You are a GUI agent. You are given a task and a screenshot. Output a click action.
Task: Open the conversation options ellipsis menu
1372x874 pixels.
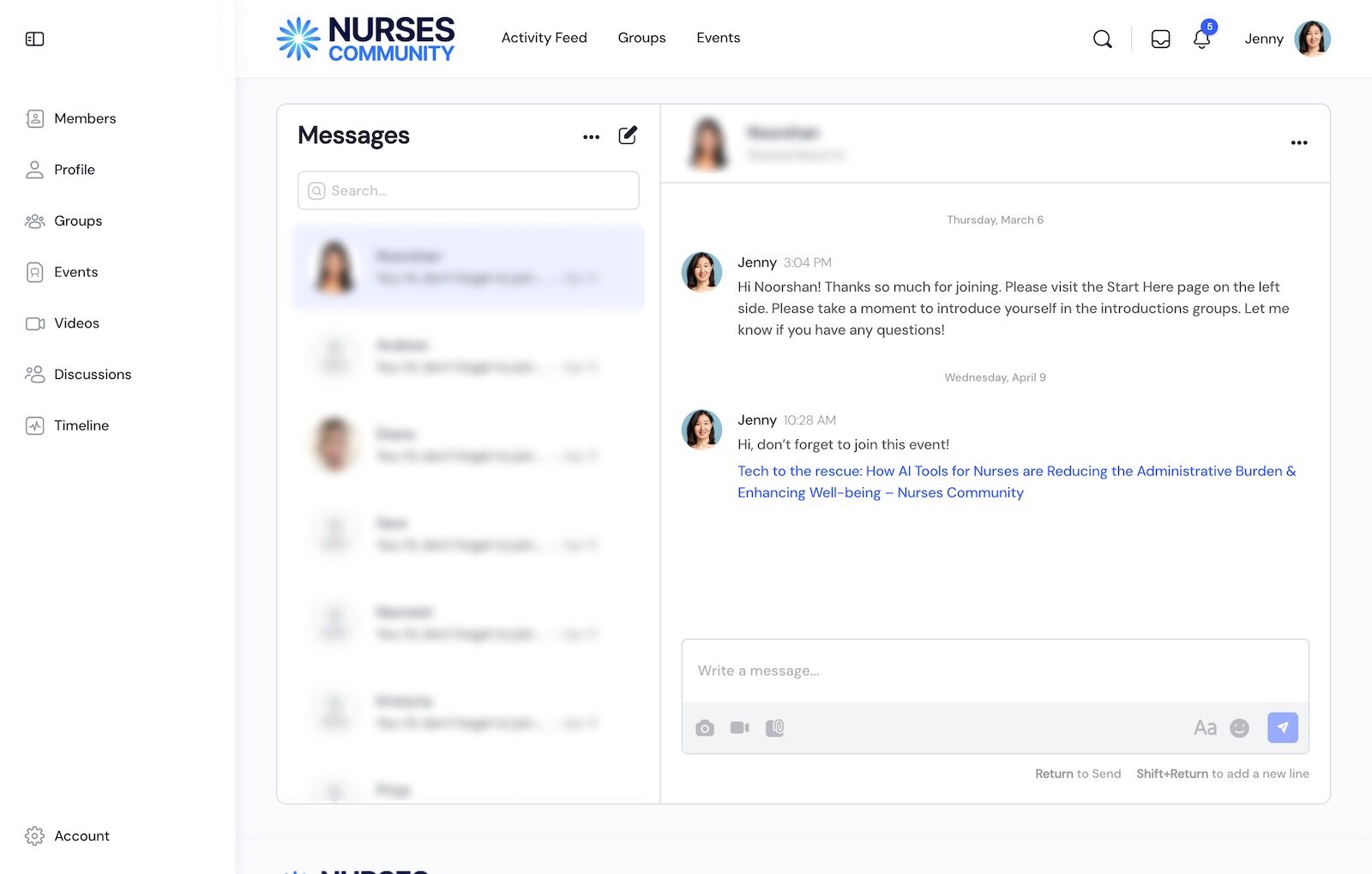(x=1298, y=142)
